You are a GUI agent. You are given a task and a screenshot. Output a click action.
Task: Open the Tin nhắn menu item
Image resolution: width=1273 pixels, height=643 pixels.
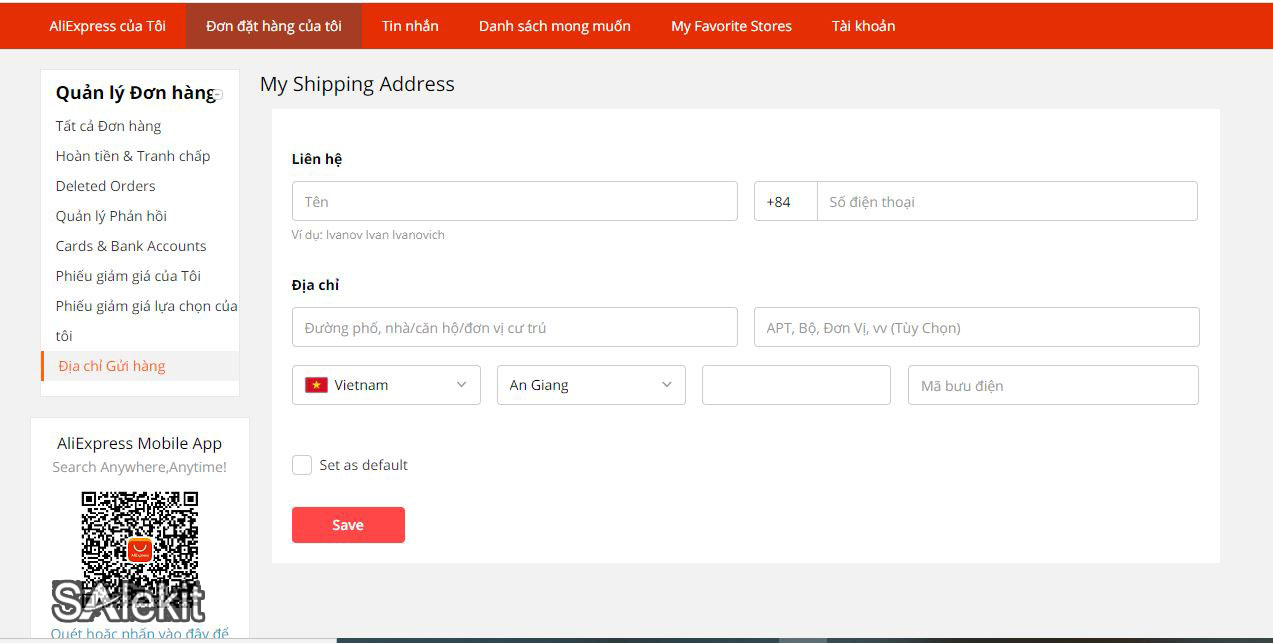coord(408,25)
